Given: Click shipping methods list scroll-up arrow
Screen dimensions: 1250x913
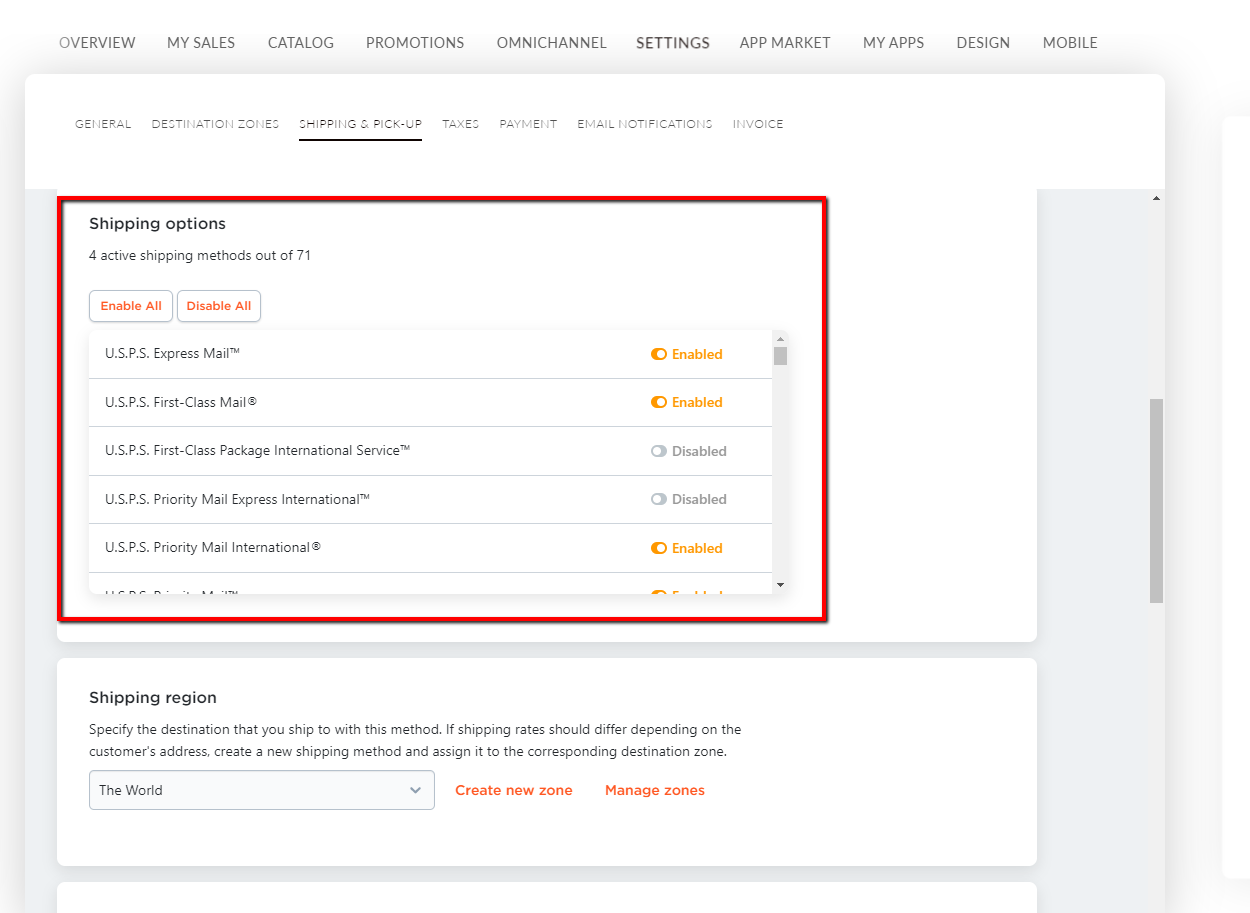Looking at the screenshot, I should point(780,339).
